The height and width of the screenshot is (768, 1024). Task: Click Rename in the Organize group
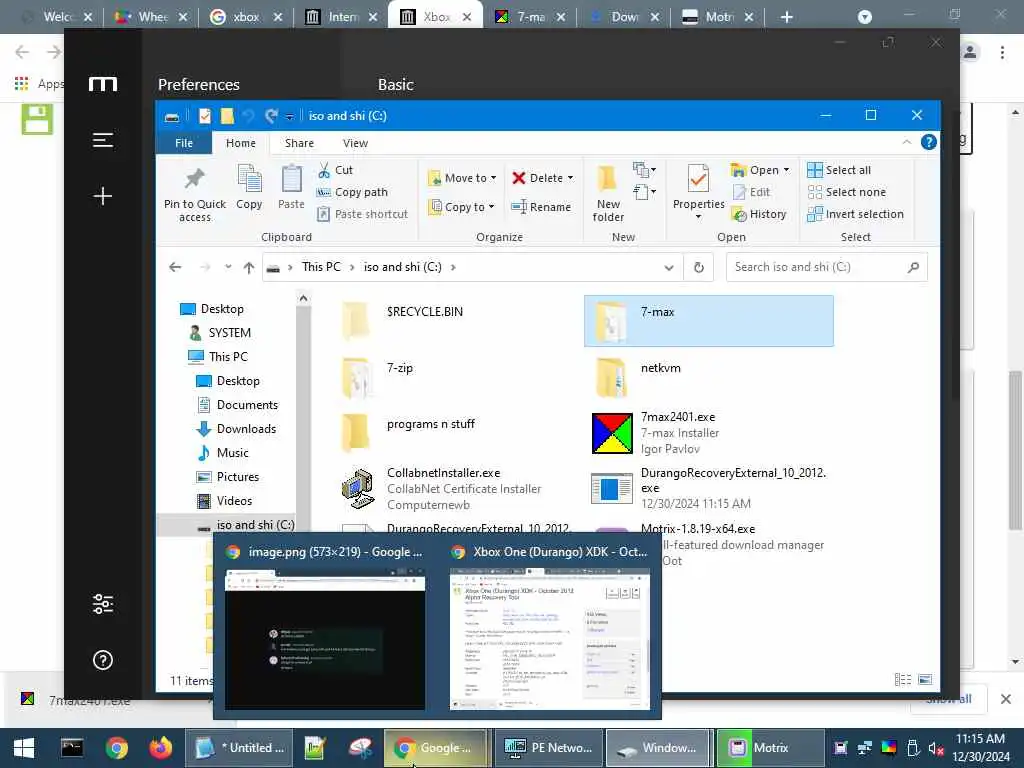pyautogui.click(x=541, y=207)
